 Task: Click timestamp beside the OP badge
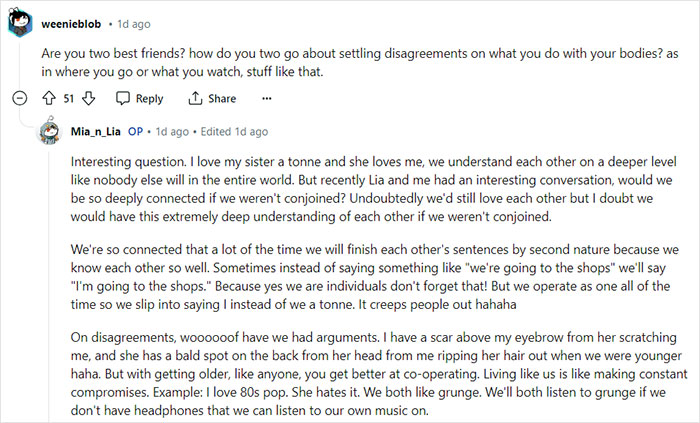point(172,131)
